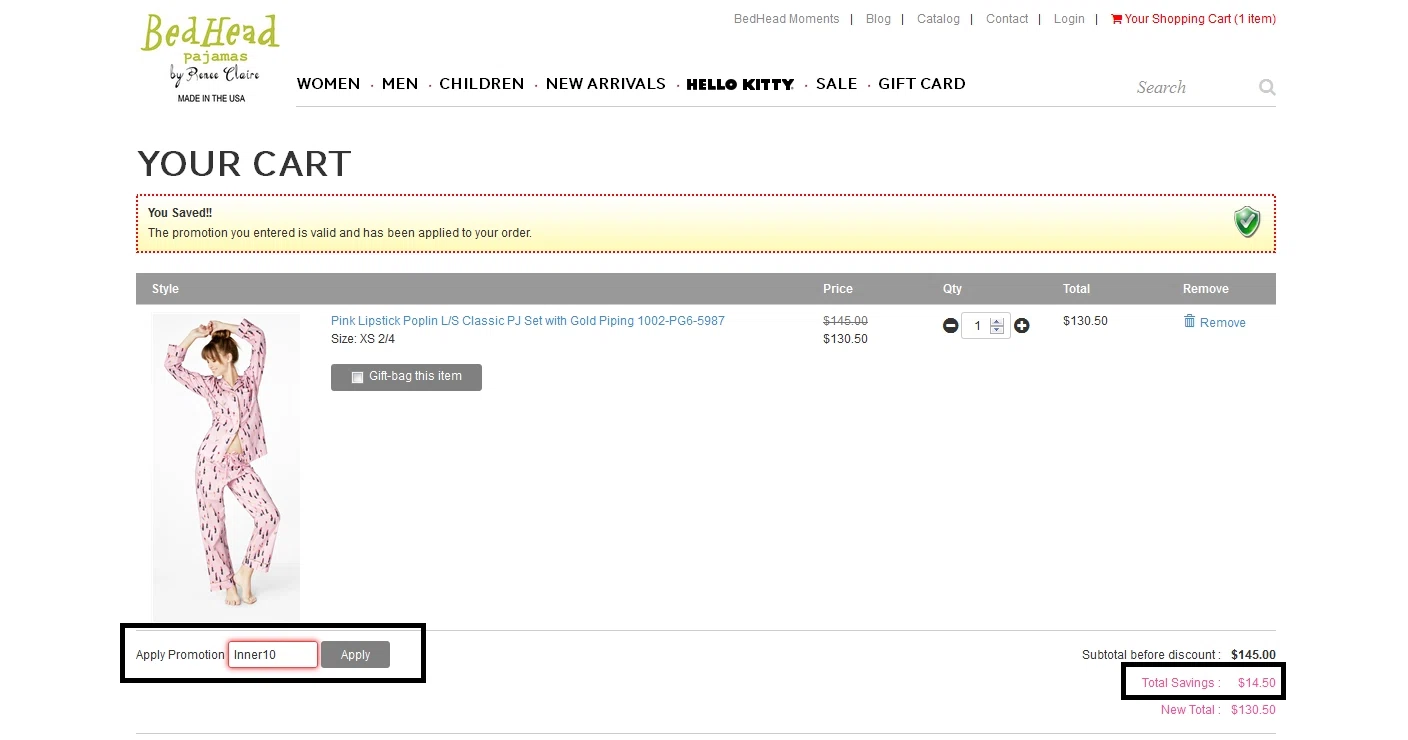Click the New Total $130.50 text
This screenshot has width=1408, height=740.
(1218, 710)
